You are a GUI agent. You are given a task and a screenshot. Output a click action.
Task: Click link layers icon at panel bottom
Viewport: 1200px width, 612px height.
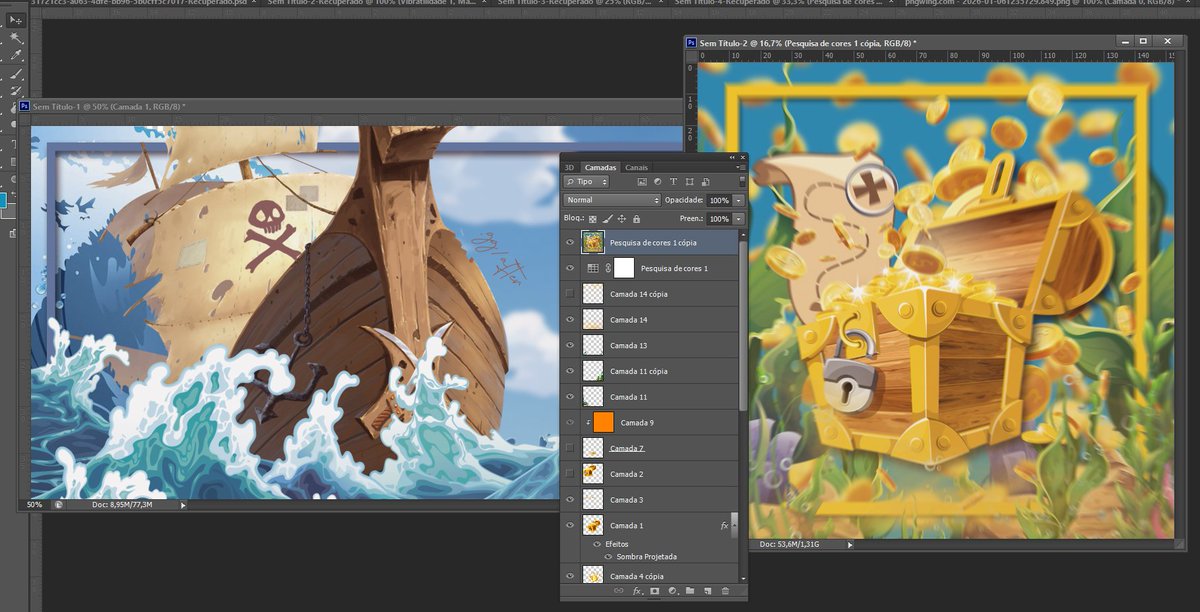click(x=619, y=592)
